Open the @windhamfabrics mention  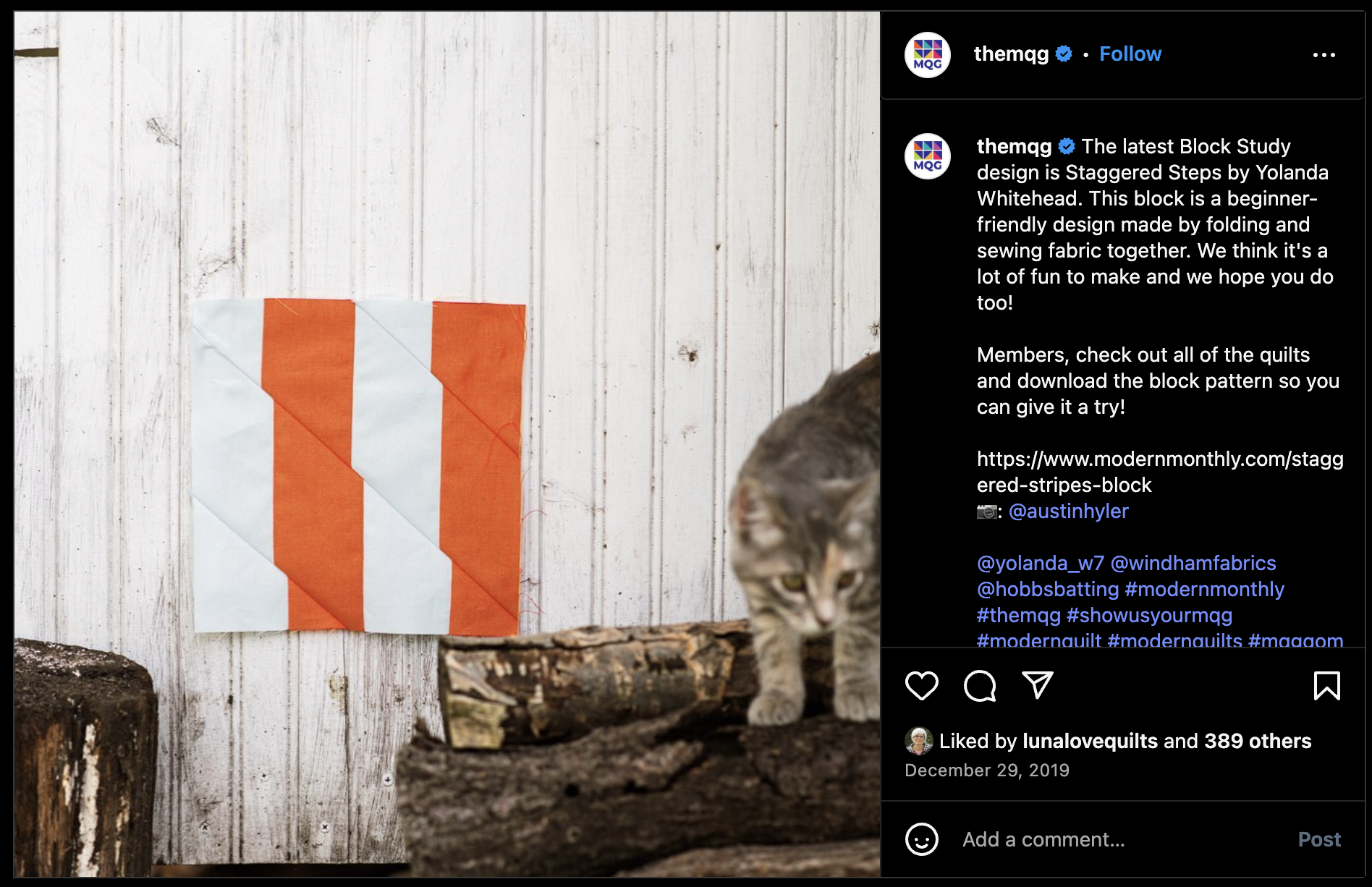(1193, 563)
